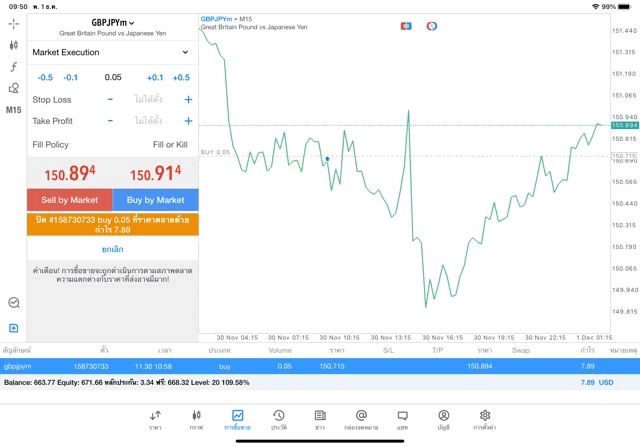640x447 pixels.
Task: Click the red-blue circular icon on chart
Action: 432,26
